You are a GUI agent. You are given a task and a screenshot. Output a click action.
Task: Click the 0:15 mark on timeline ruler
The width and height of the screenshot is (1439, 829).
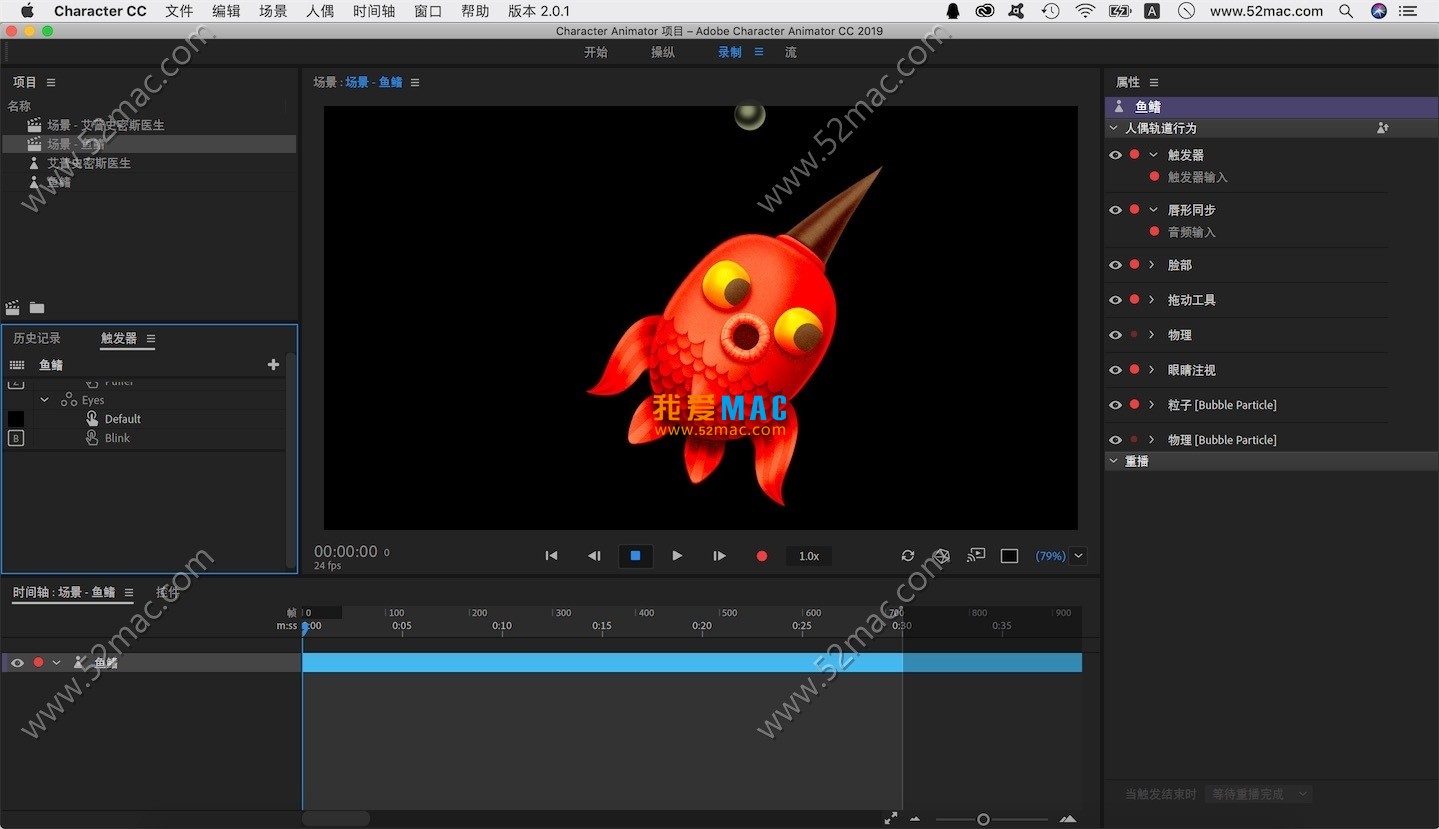[x=601, y=626]
